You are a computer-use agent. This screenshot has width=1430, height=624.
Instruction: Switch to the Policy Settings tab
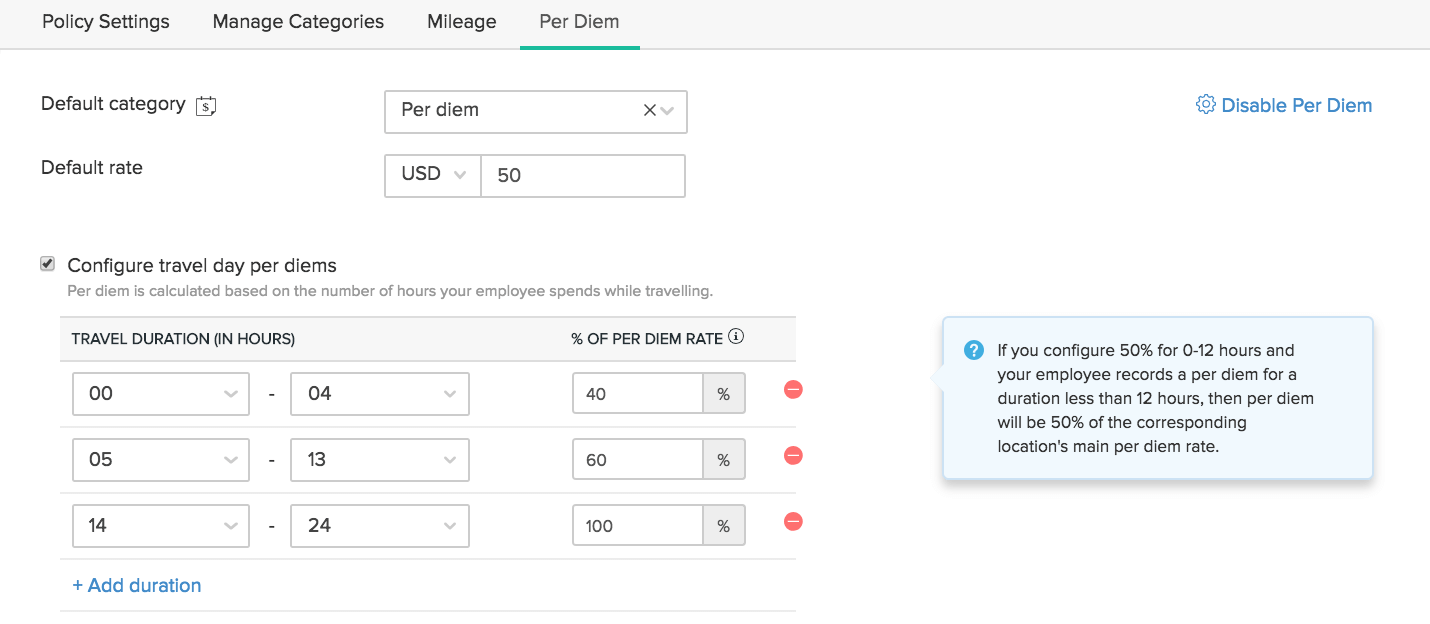(x=106, y=22)
